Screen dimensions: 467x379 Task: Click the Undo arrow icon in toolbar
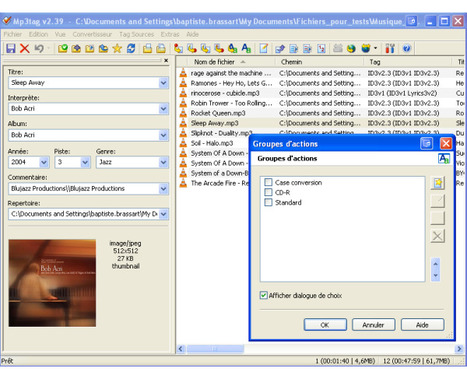[x=39, y=48]
